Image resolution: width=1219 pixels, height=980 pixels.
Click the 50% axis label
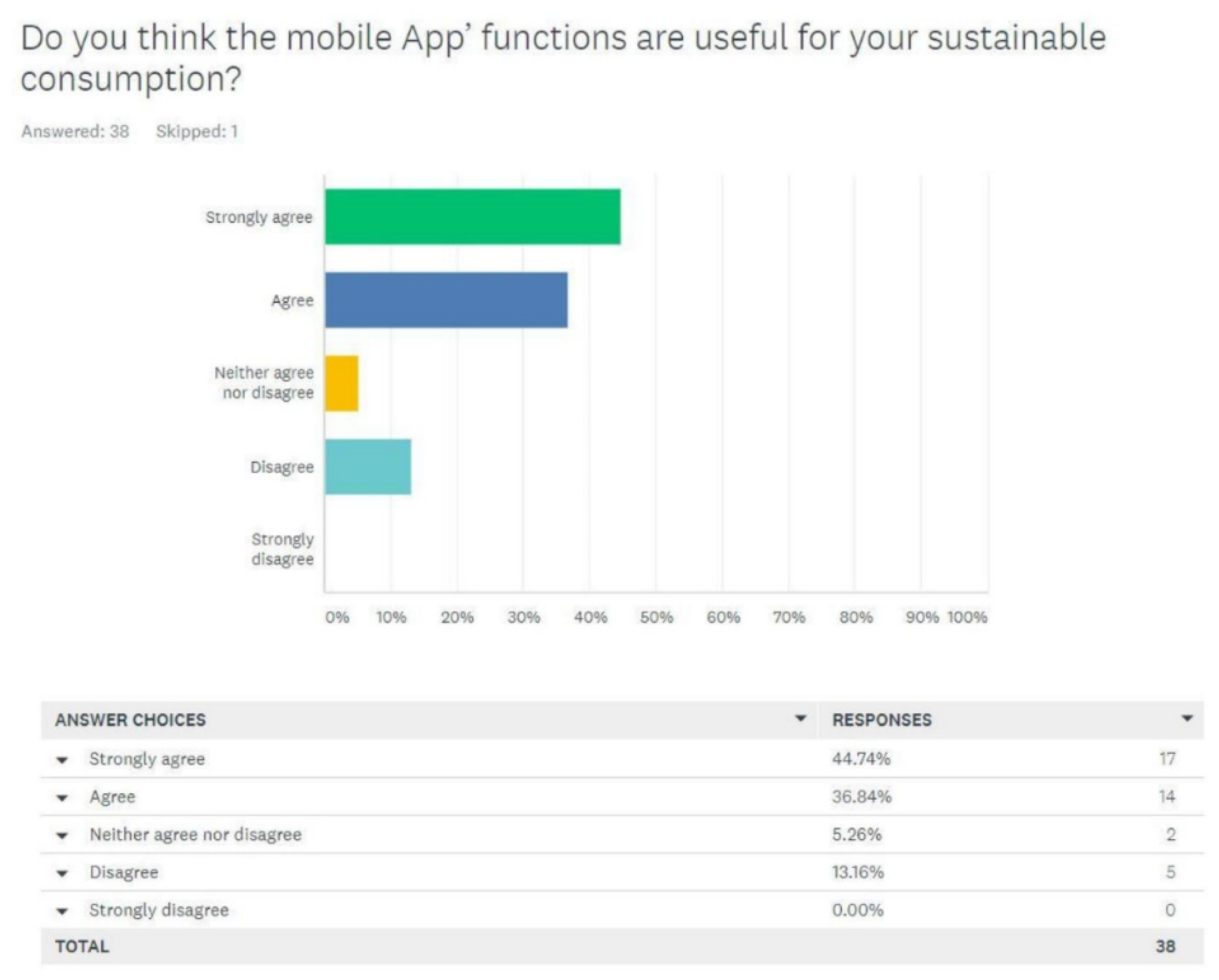656,617
